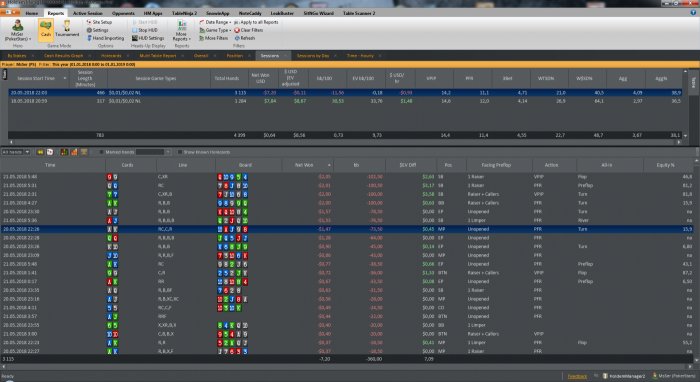The height and width of the screenshot is (382, 700).
Task: Open the hero player avatar menu
Action: [x=17, y=29]
